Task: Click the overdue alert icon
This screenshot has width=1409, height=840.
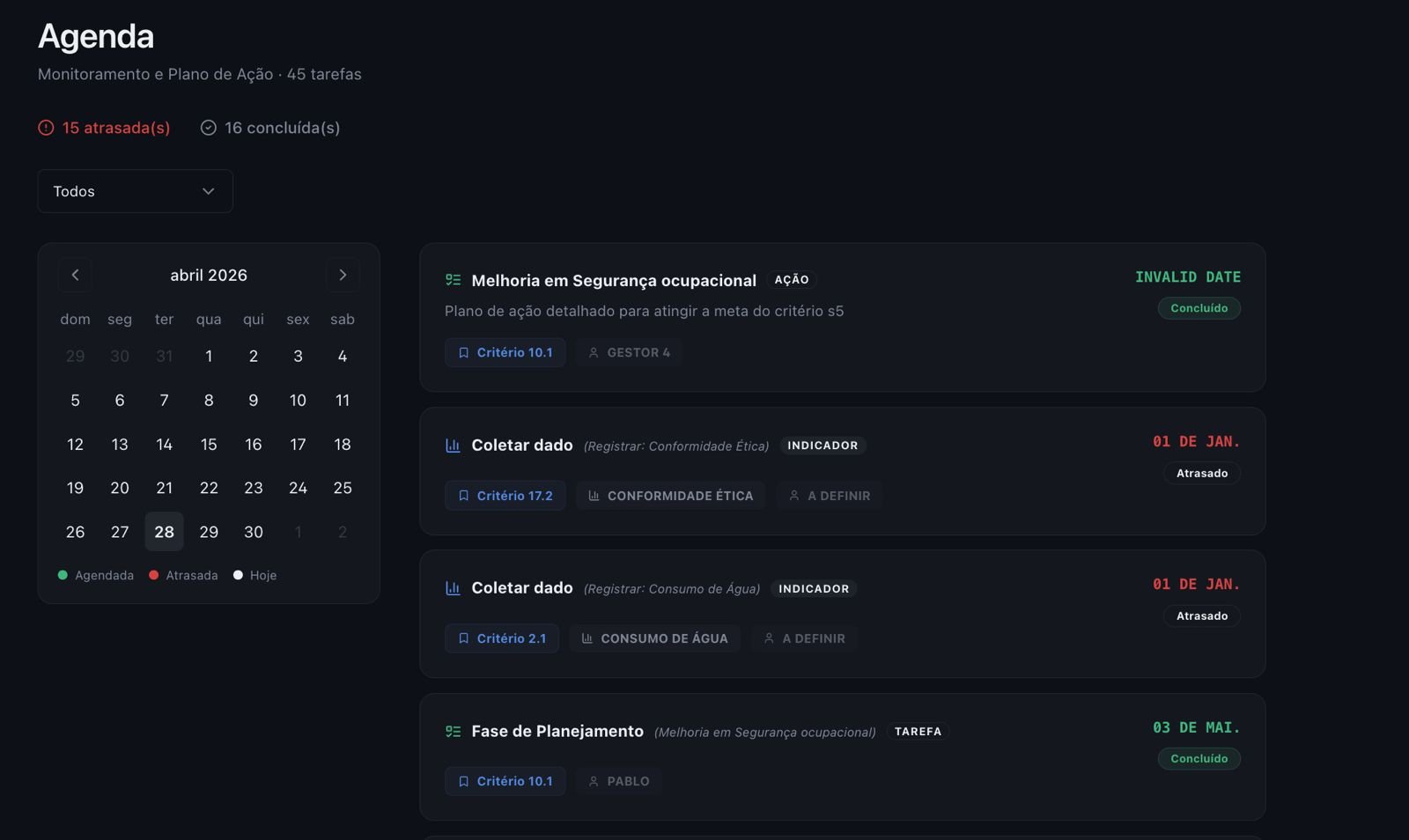Action: click(x=46, y=128)
